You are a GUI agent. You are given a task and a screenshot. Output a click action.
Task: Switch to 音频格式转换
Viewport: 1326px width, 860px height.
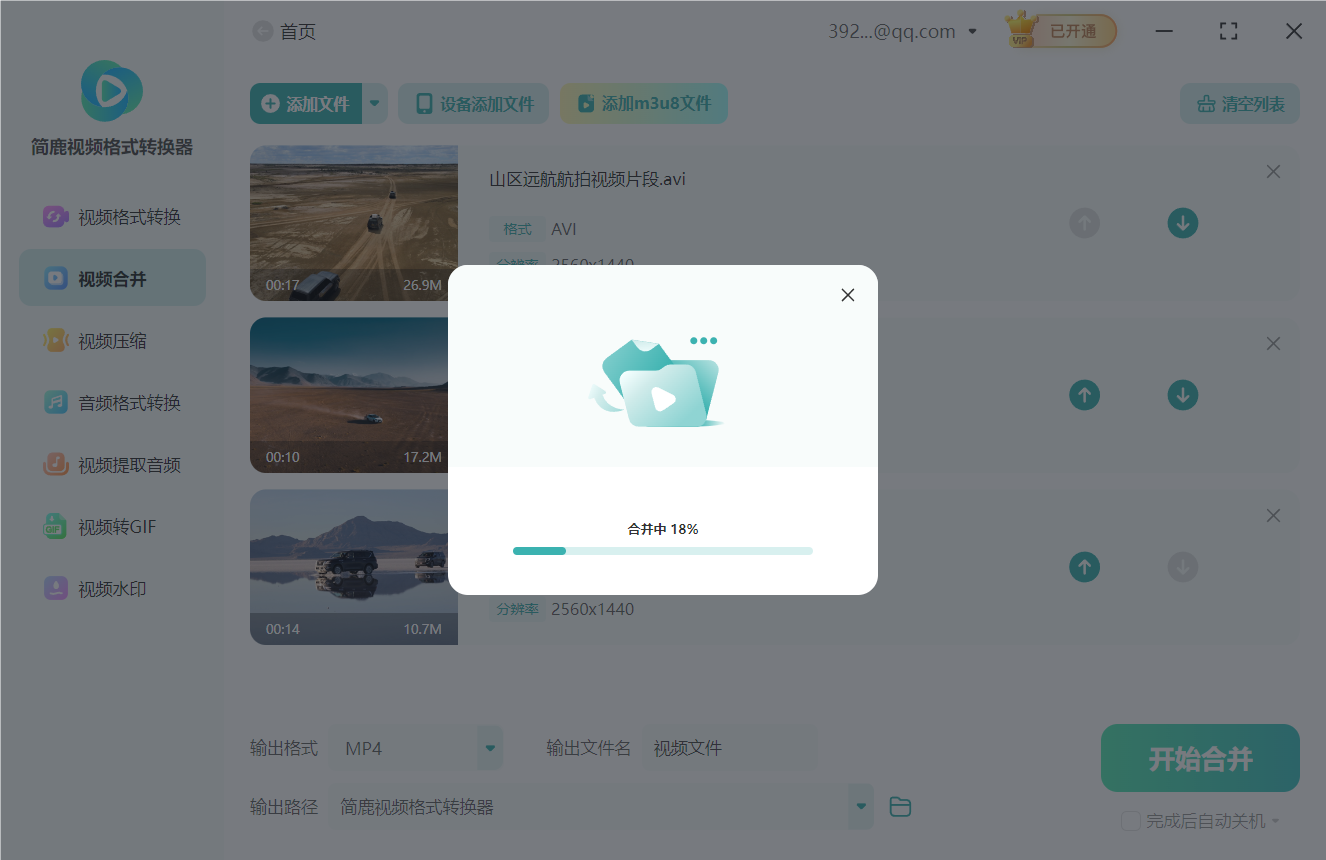pos(110,402)
